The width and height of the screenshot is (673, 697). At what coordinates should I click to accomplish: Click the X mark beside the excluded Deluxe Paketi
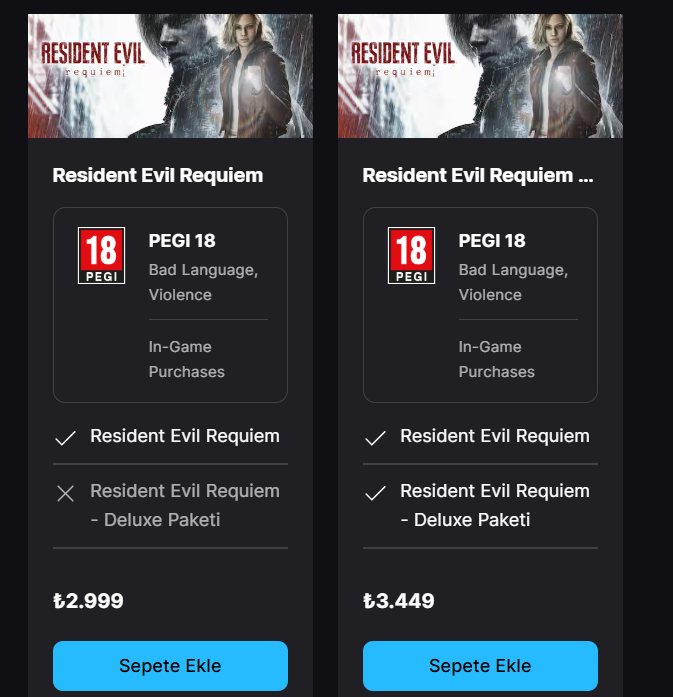coord(66,493)
